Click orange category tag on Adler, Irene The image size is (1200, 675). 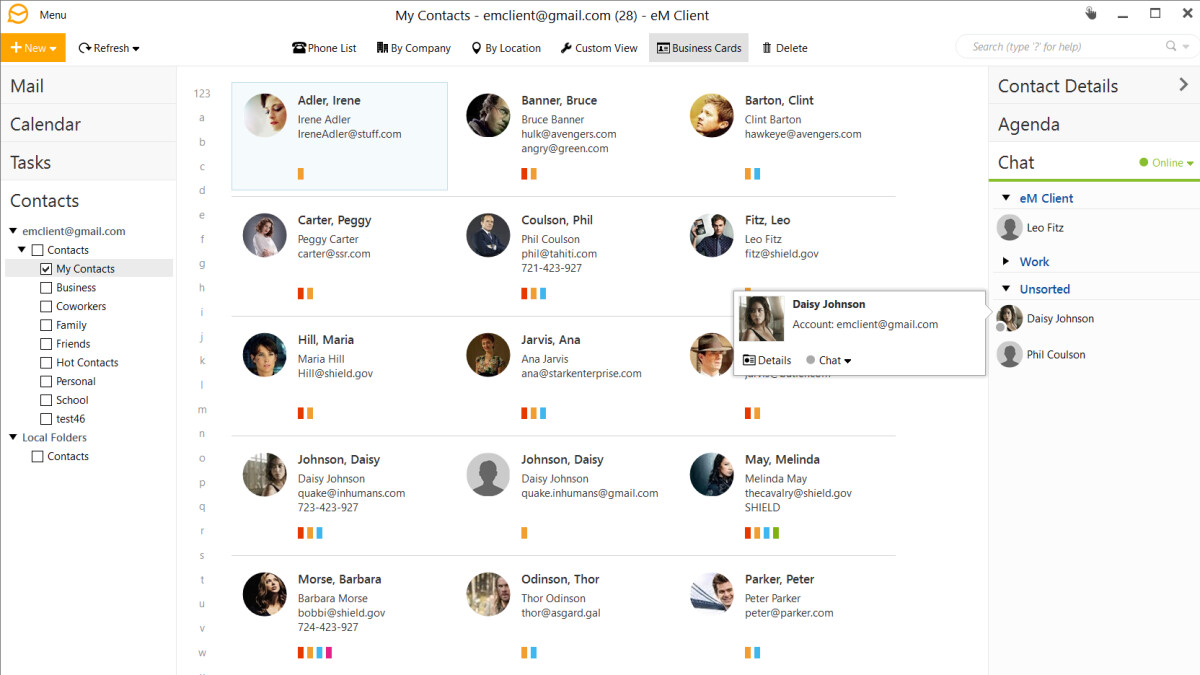[301, 174]
